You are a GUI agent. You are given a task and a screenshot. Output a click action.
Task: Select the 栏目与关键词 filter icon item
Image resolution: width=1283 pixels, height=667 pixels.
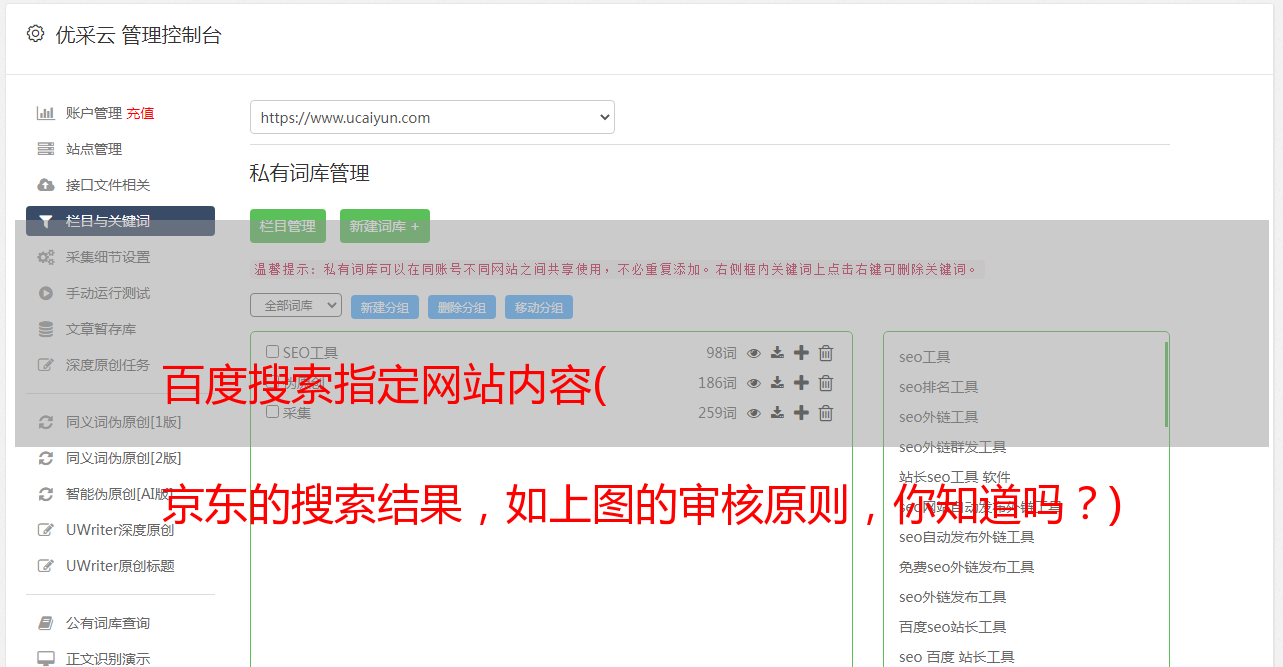(x=120, y=221)
